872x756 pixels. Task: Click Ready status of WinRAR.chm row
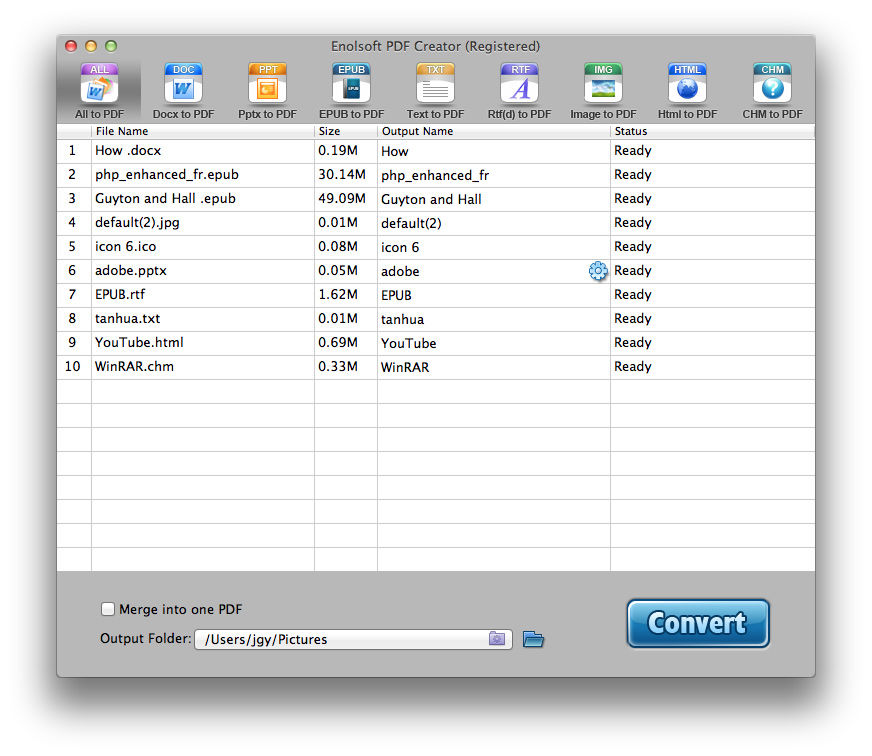click(x=632, y=367)
